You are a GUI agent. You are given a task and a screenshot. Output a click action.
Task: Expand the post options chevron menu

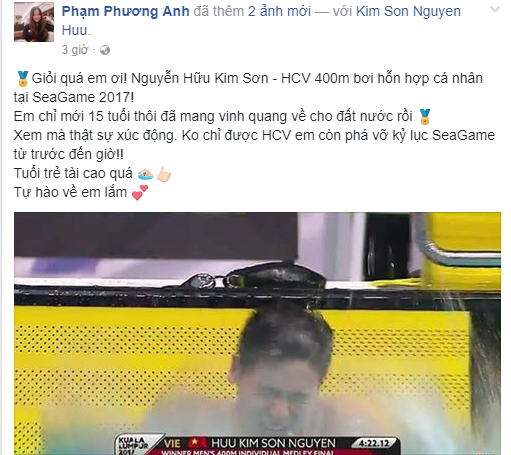(495, 9)
